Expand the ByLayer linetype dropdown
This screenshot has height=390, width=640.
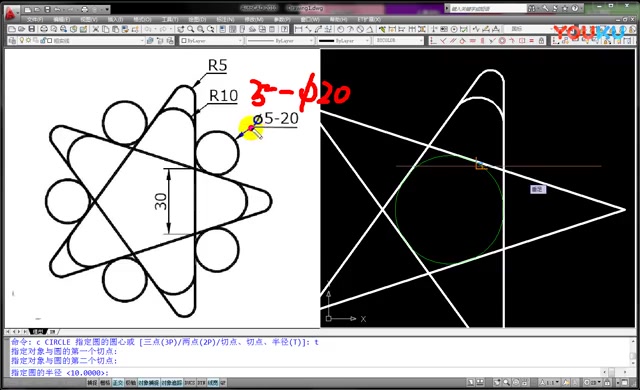pos(280,40)
